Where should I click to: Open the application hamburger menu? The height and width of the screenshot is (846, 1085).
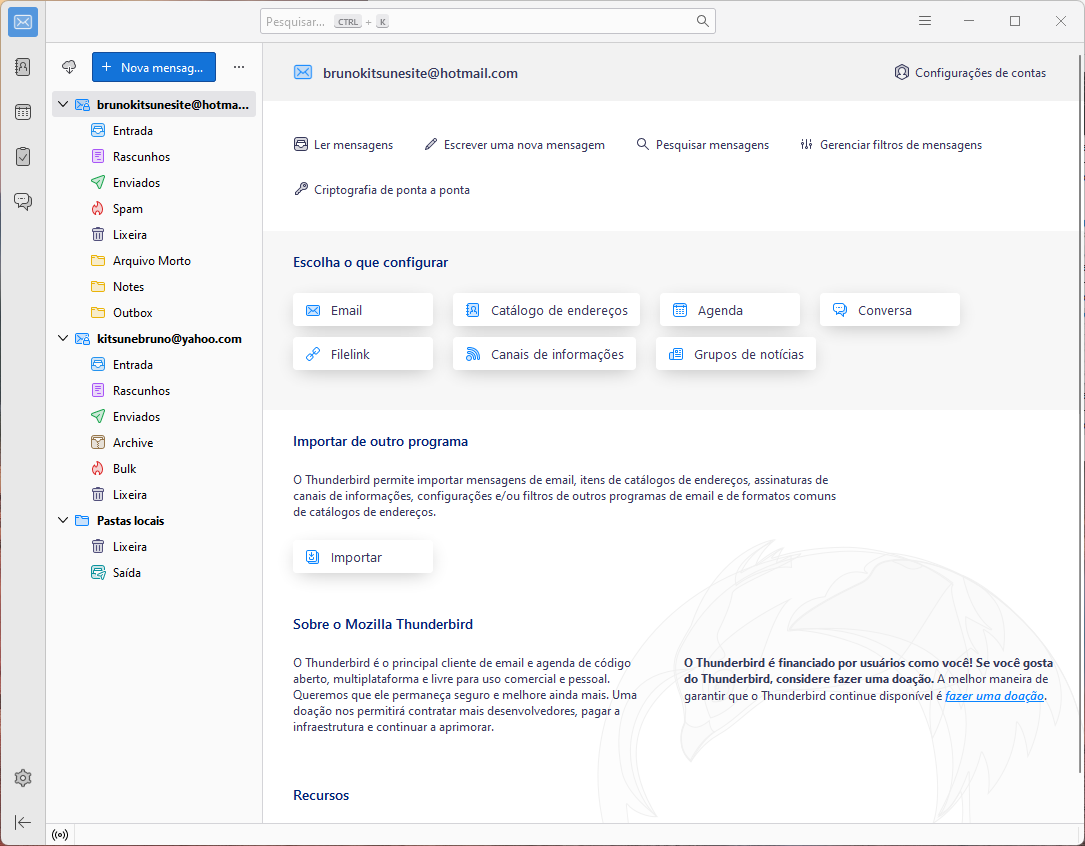coord(924,21)
